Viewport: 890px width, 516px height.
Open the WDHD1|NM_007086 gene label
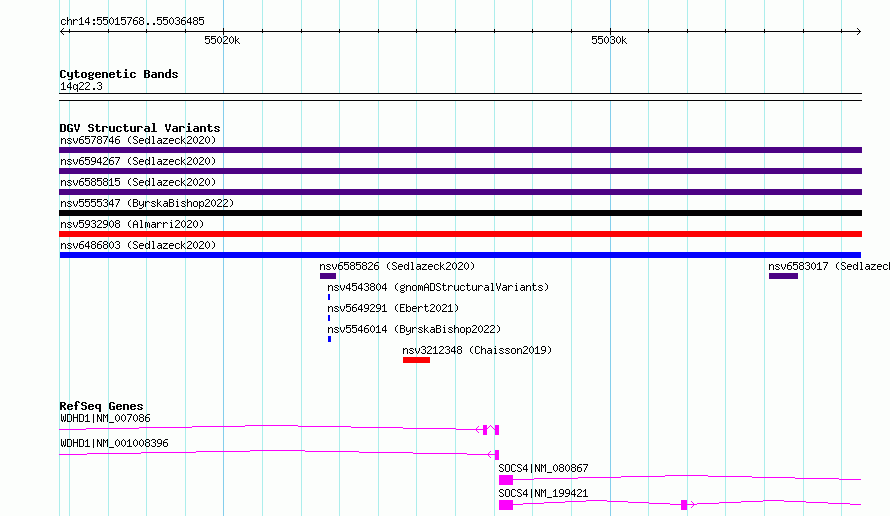(x=105, y=418)
